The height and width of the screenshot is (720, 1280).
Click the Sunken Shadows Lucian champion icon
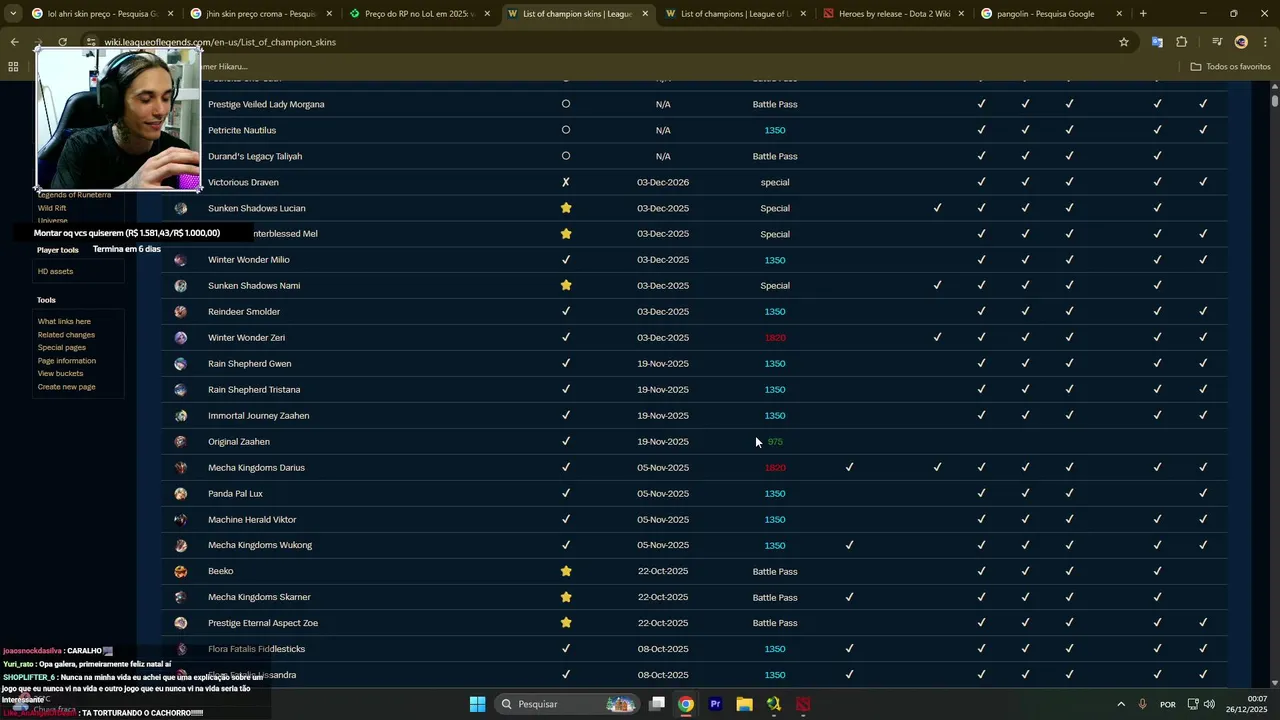180,208
